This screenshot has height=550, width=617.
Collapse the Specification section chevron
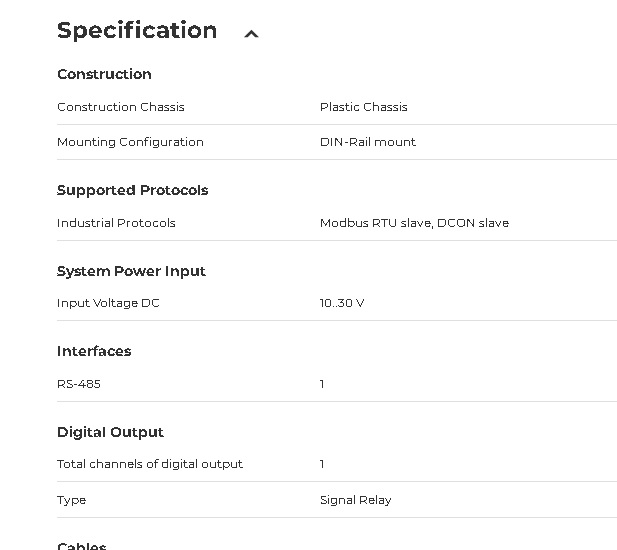click(252, 34)
